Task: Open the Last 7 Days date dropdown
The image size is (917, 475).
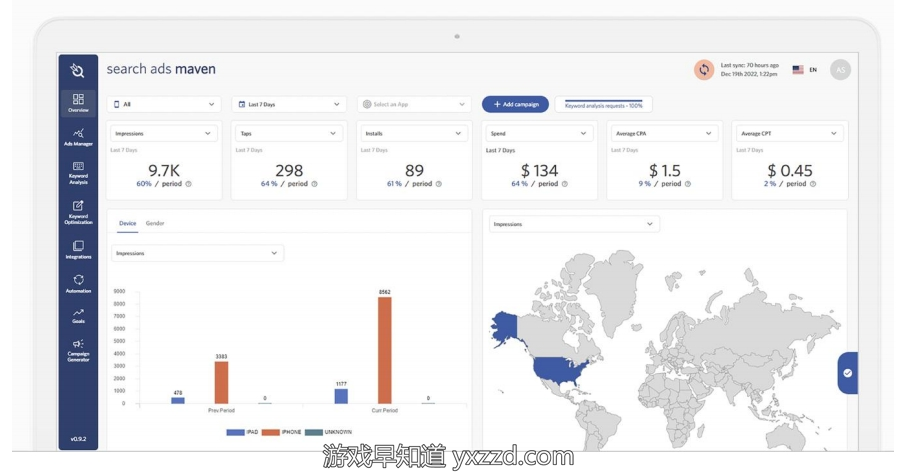Action: [x=289, y=104]
